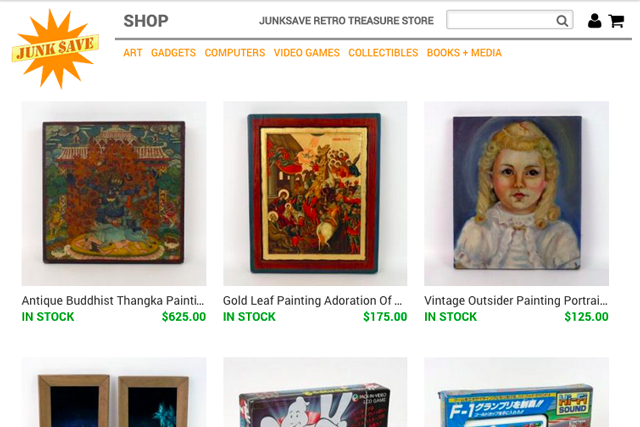Open the Vintage Outsider portrait painting image
This screenshot has height=427, width=640.
[516, 193]
